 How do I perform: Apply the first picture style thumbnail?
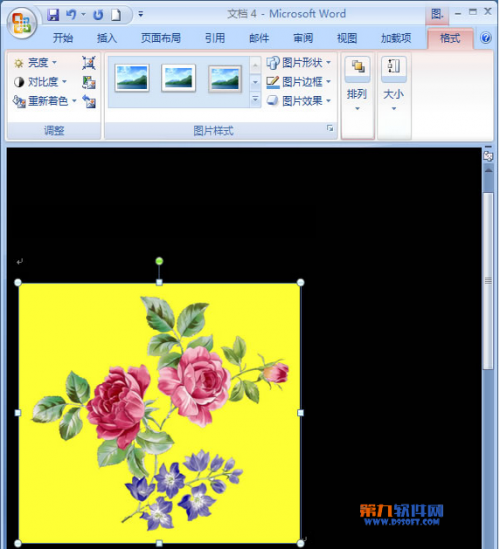[132, 78]
